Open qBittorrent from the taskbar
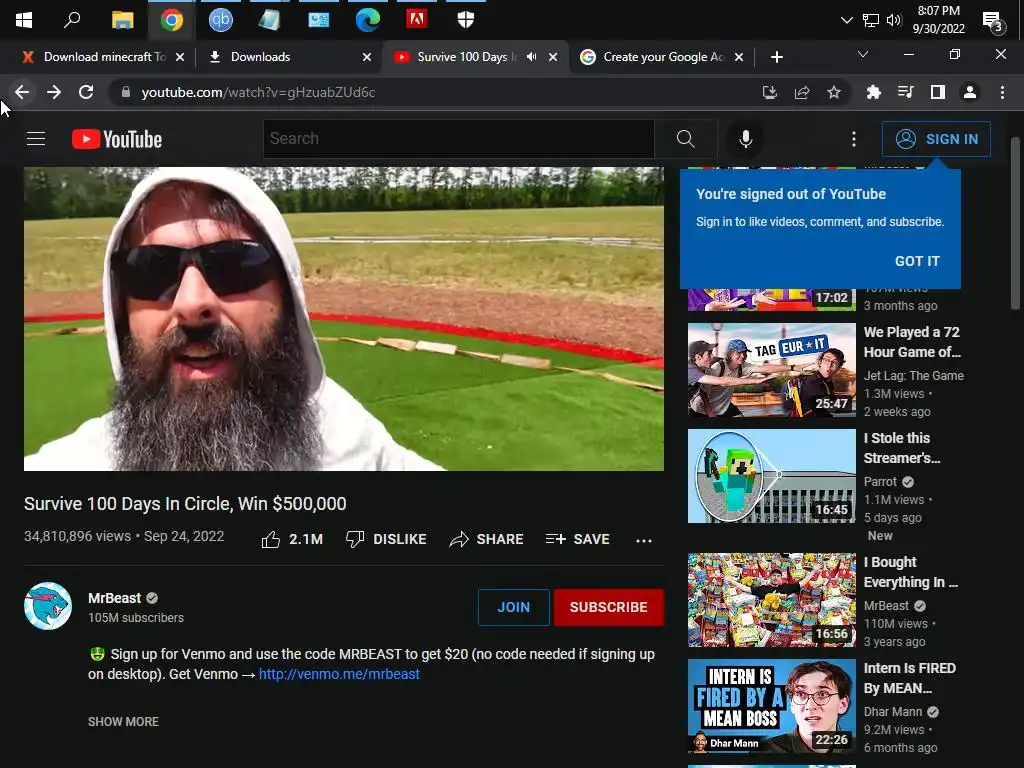1024x768 pixels. point(220,20)
